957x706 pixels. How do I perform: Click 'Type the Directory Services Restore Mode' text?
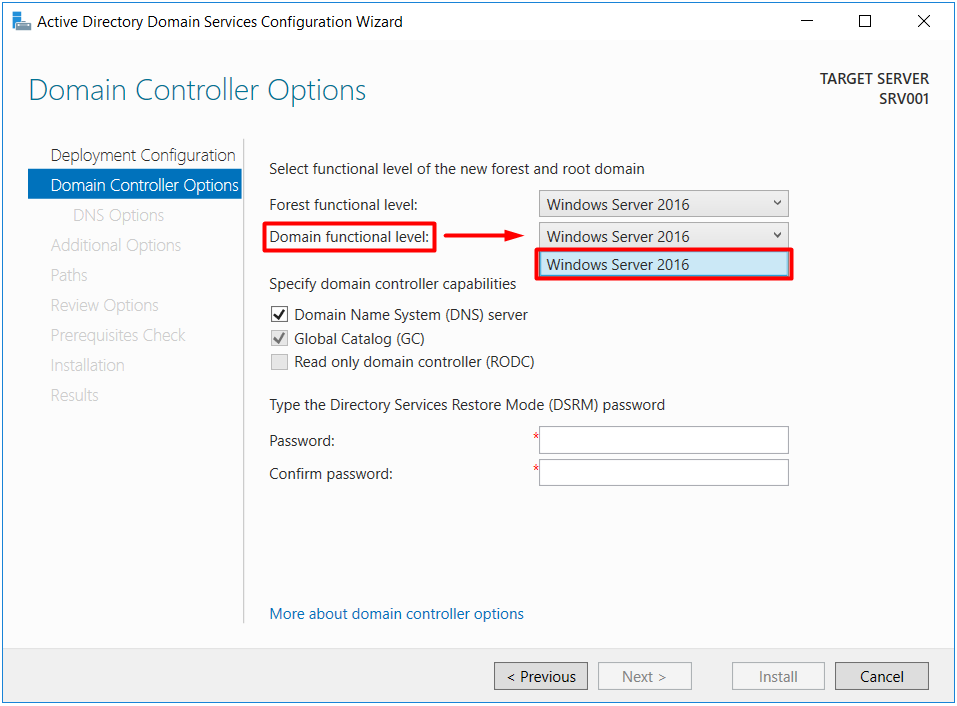point(467,405)
